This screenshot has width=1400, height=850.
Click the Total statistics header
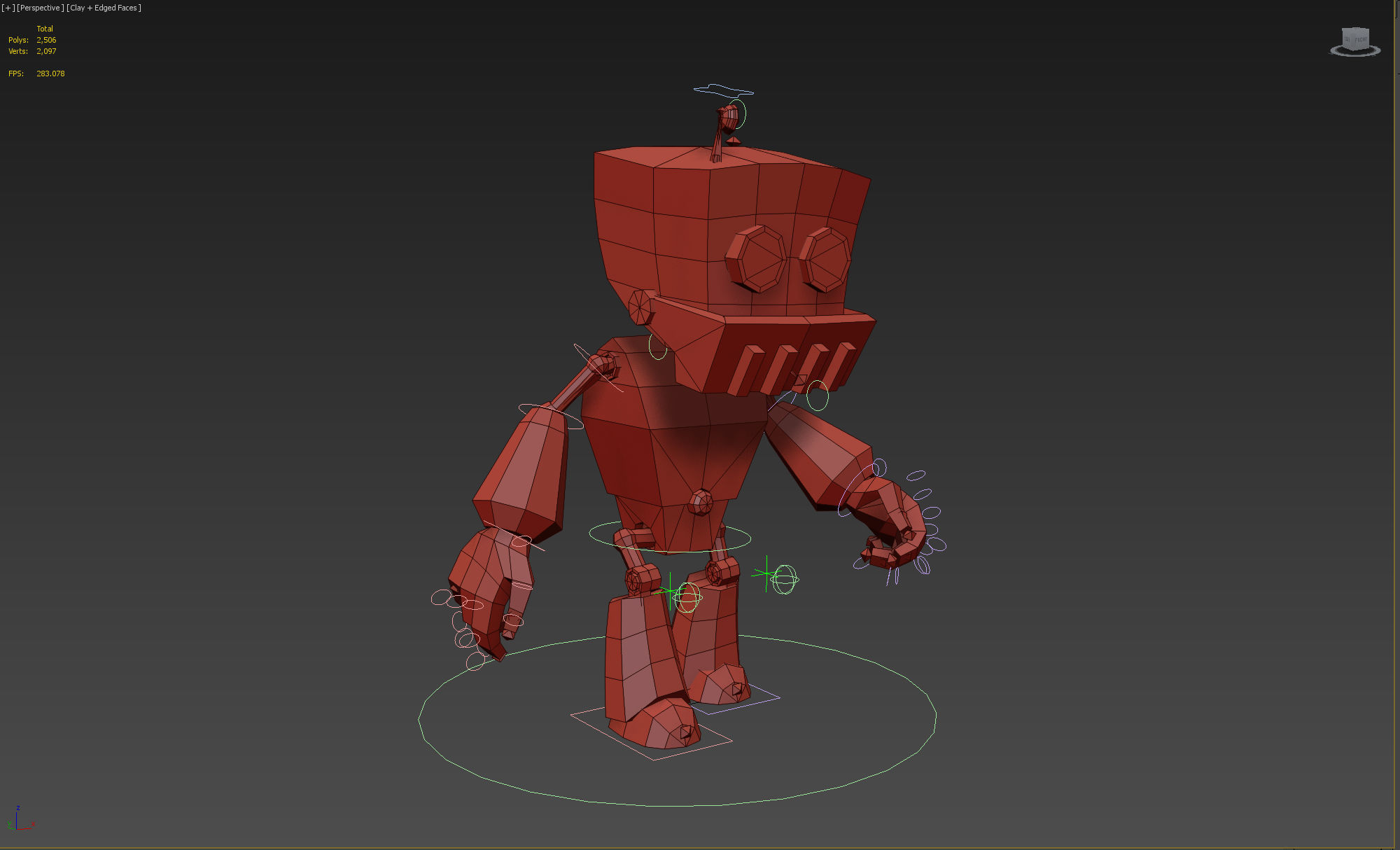(x=45, y=29)
